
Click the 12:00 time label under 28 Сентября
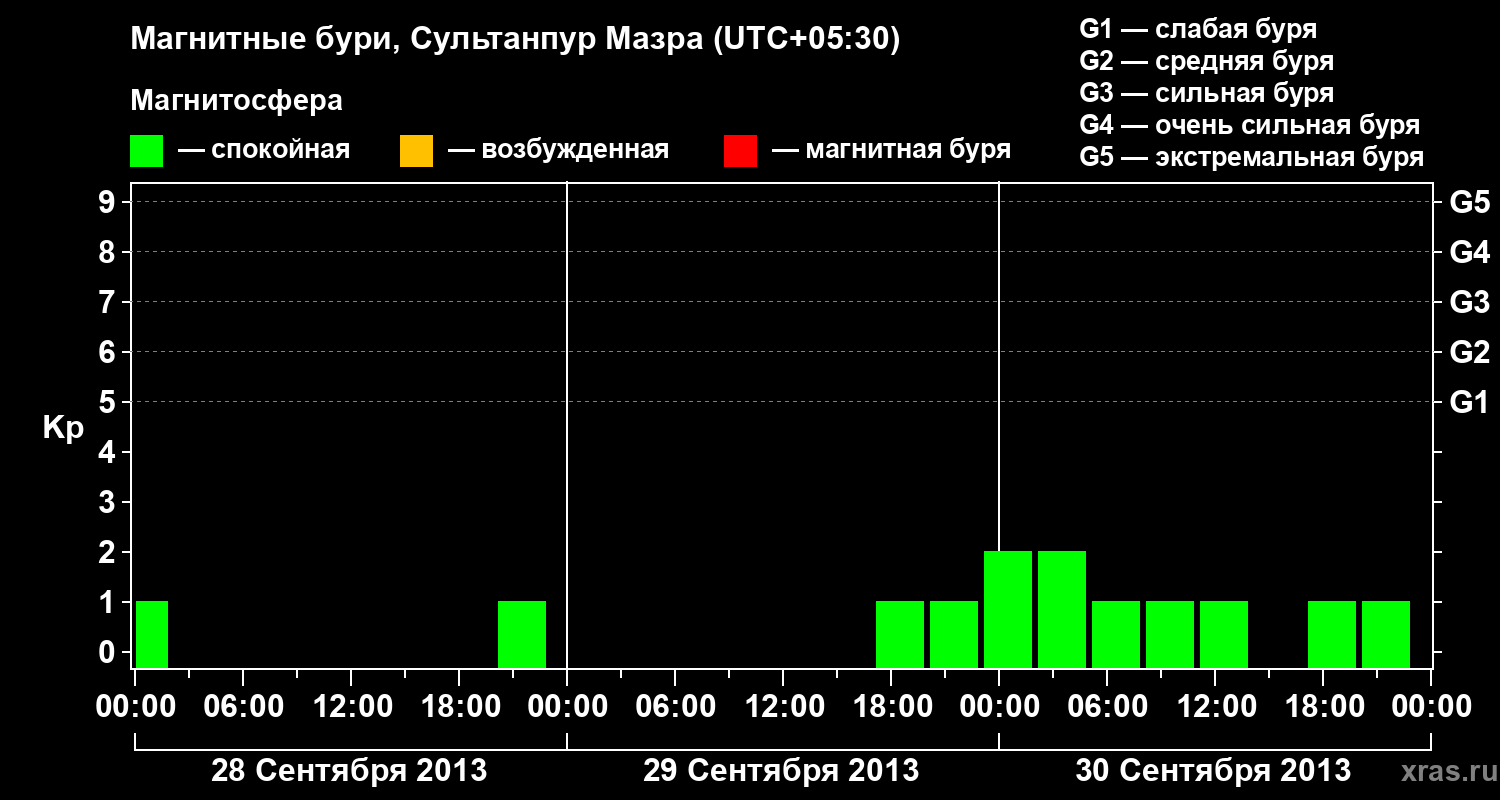point(351,707)
